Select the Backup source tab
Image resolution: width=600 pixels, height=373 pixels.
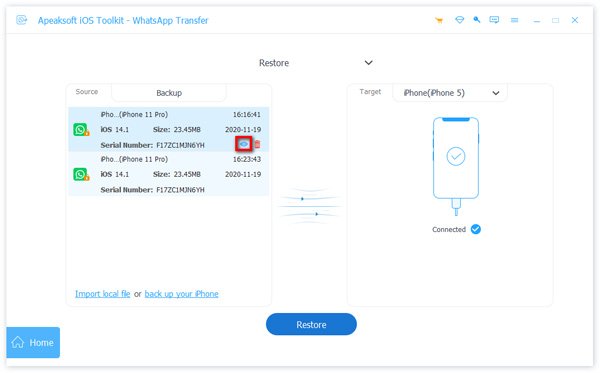tap(169, 93)
